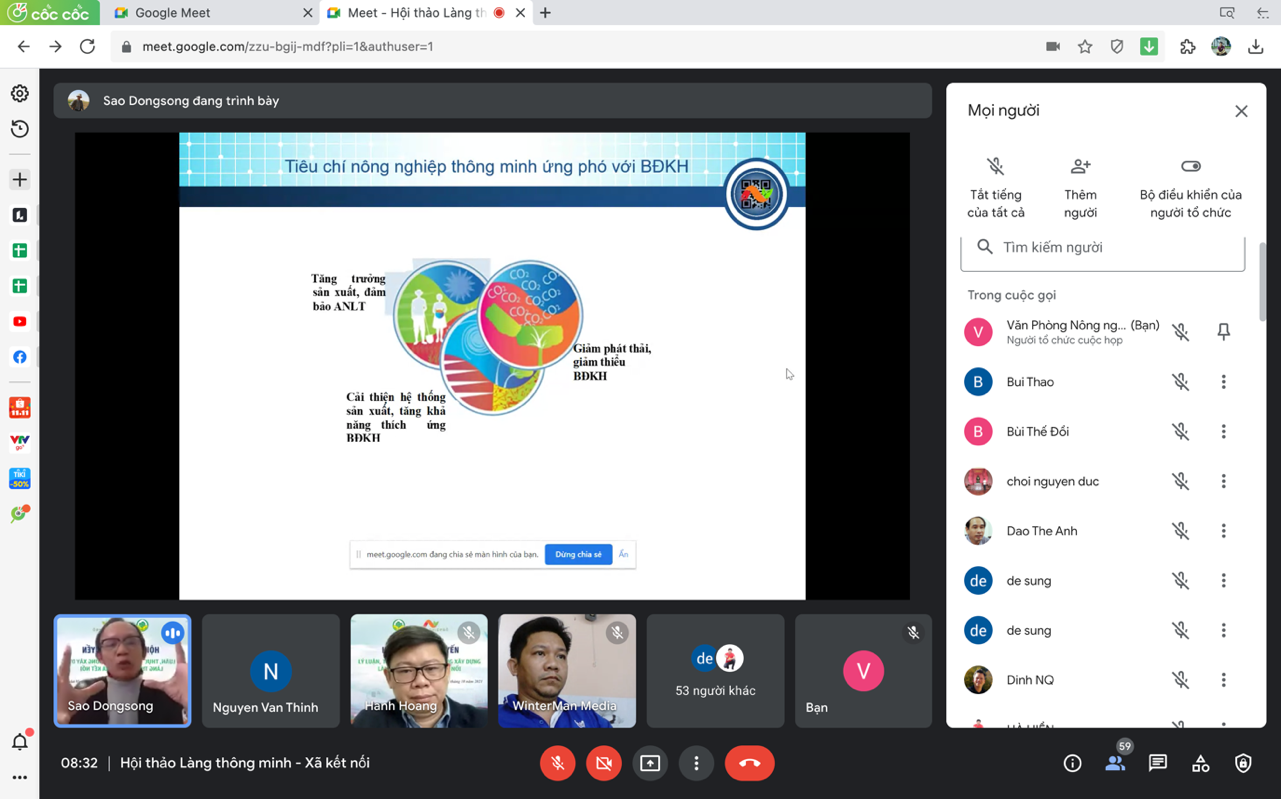Viewport: 1281px width, 799px height.
Task: Click Tắt tiếng của tất cả mute-all button
Action: (x=995, y=187)
